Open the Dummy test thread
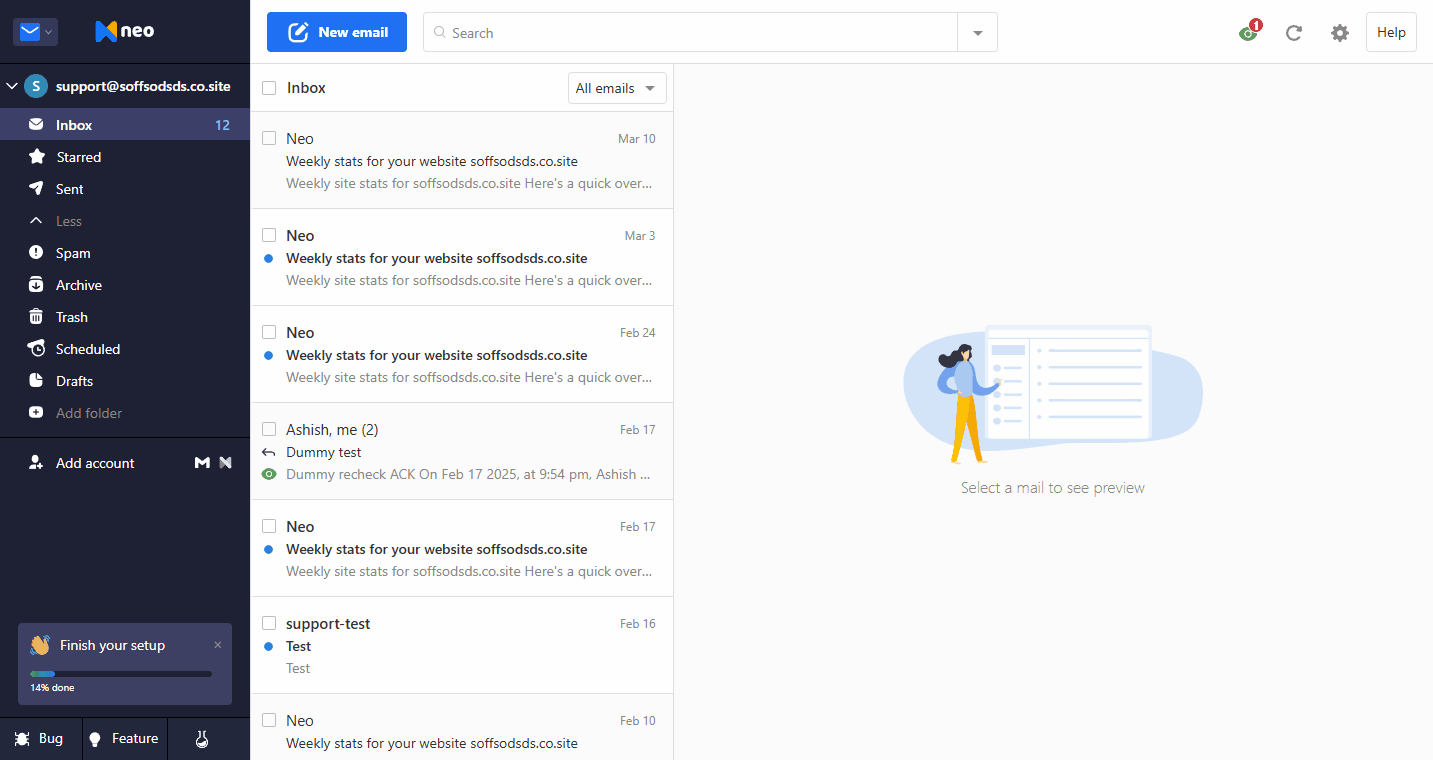The height and width of the screenshot is (760, 1433). 462,451
